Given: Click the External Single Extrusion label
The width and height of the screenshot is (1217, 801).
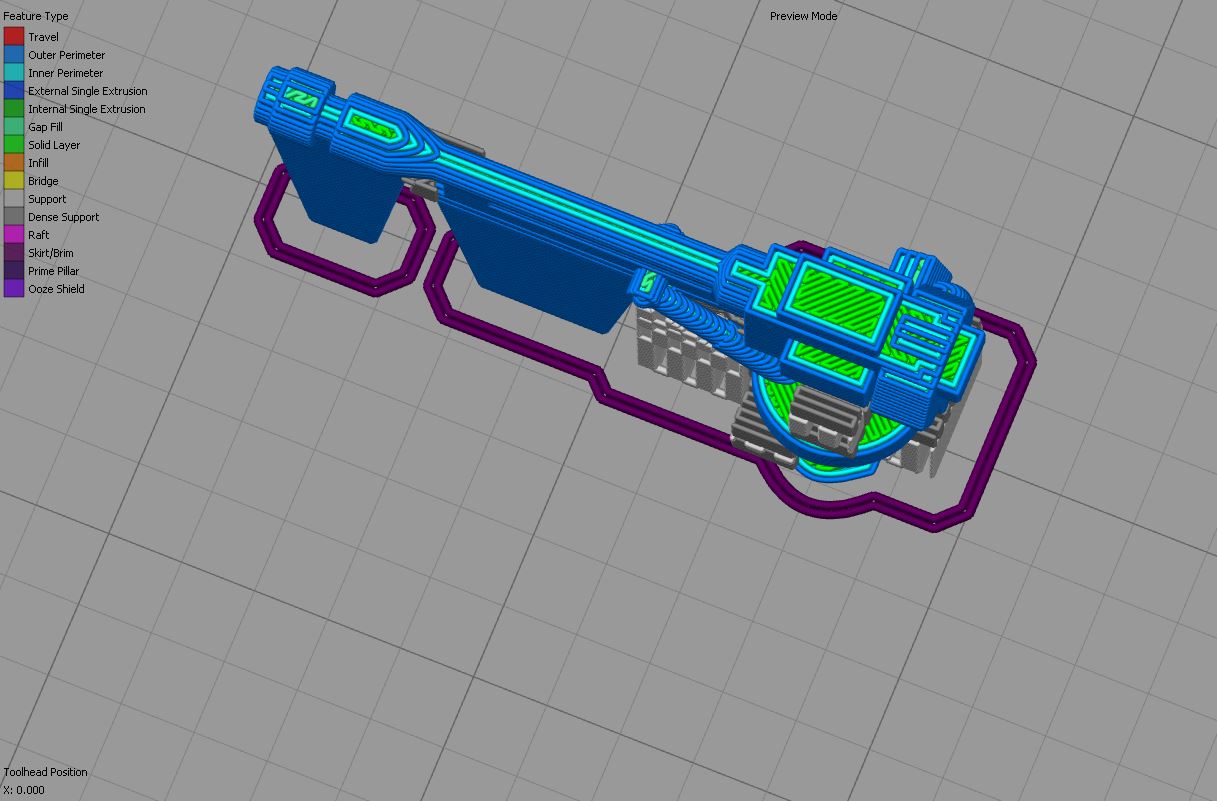Looking at the screenshot, I should [88, 91].
